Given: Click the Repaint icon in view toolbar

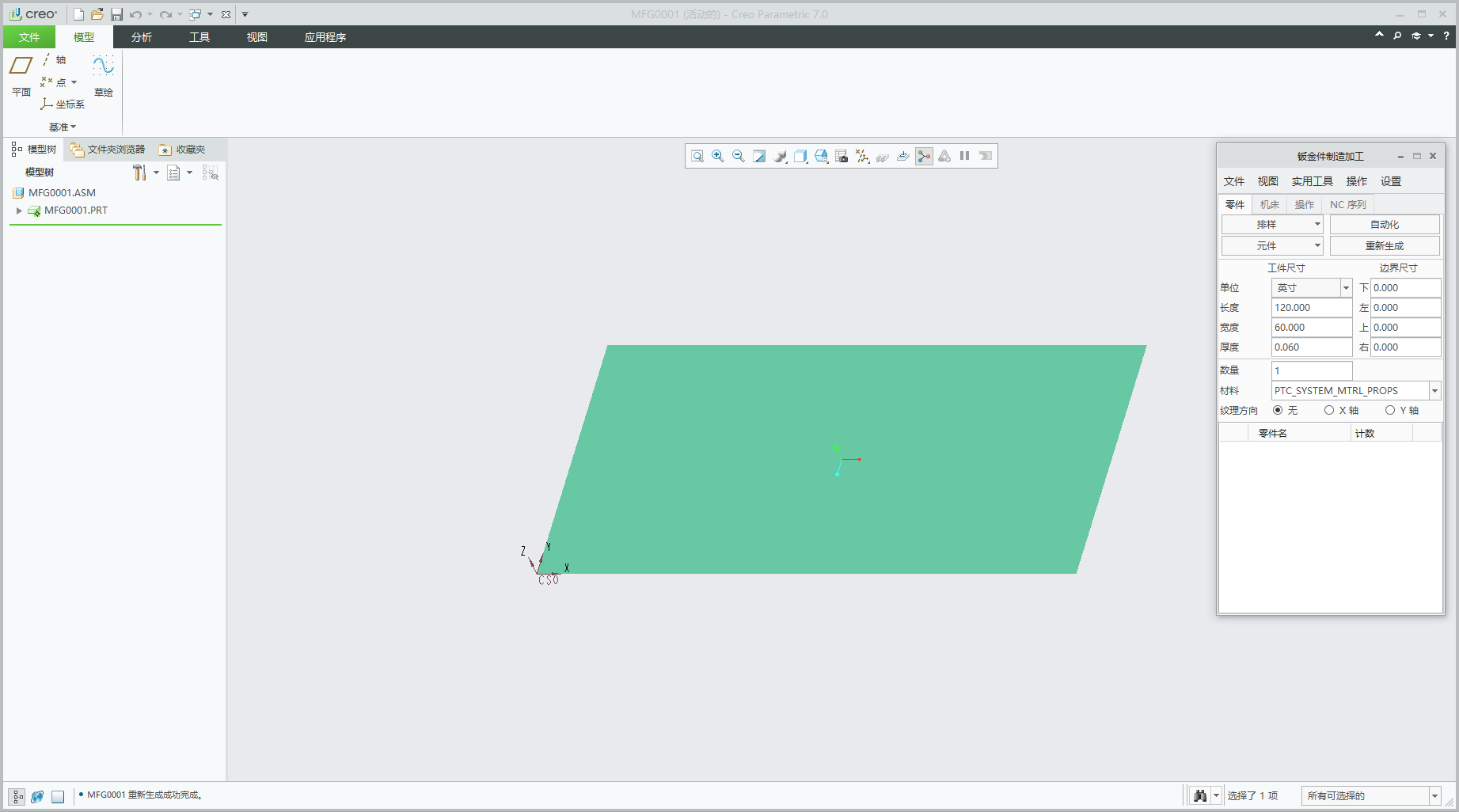Looking at the screenshot, I should click(x=759, y=156).
